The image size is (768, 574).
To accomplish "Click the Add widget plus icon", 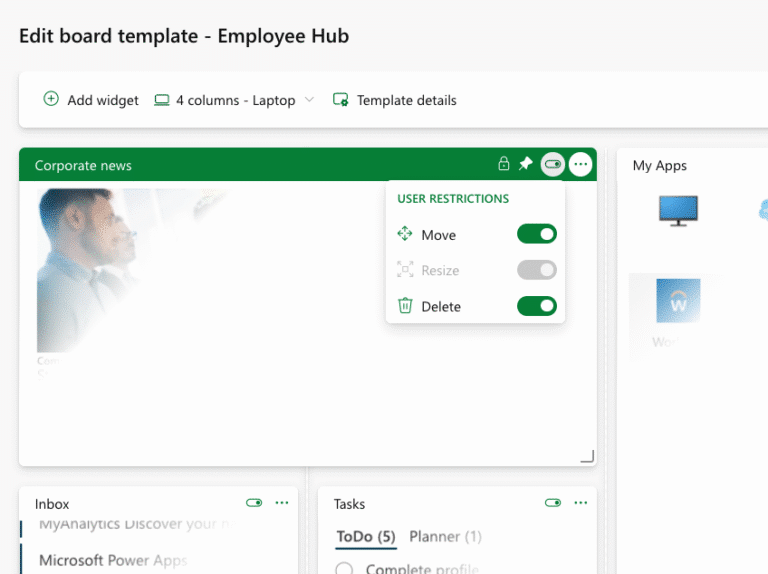I will coord(51,100).
